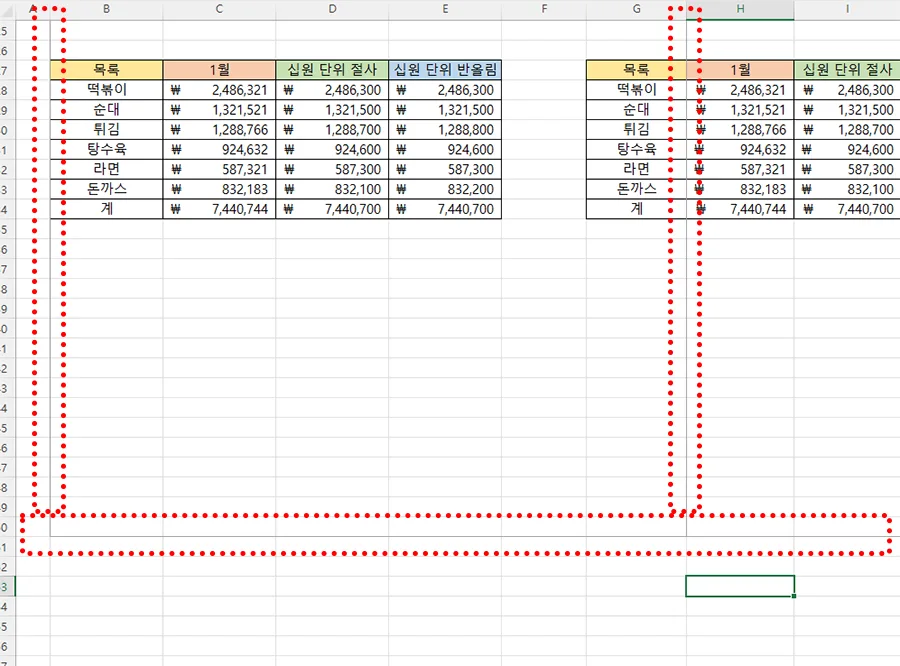Select the 계 total cell in column B
This screenshot has height=666, width=900.
[106, 209]
